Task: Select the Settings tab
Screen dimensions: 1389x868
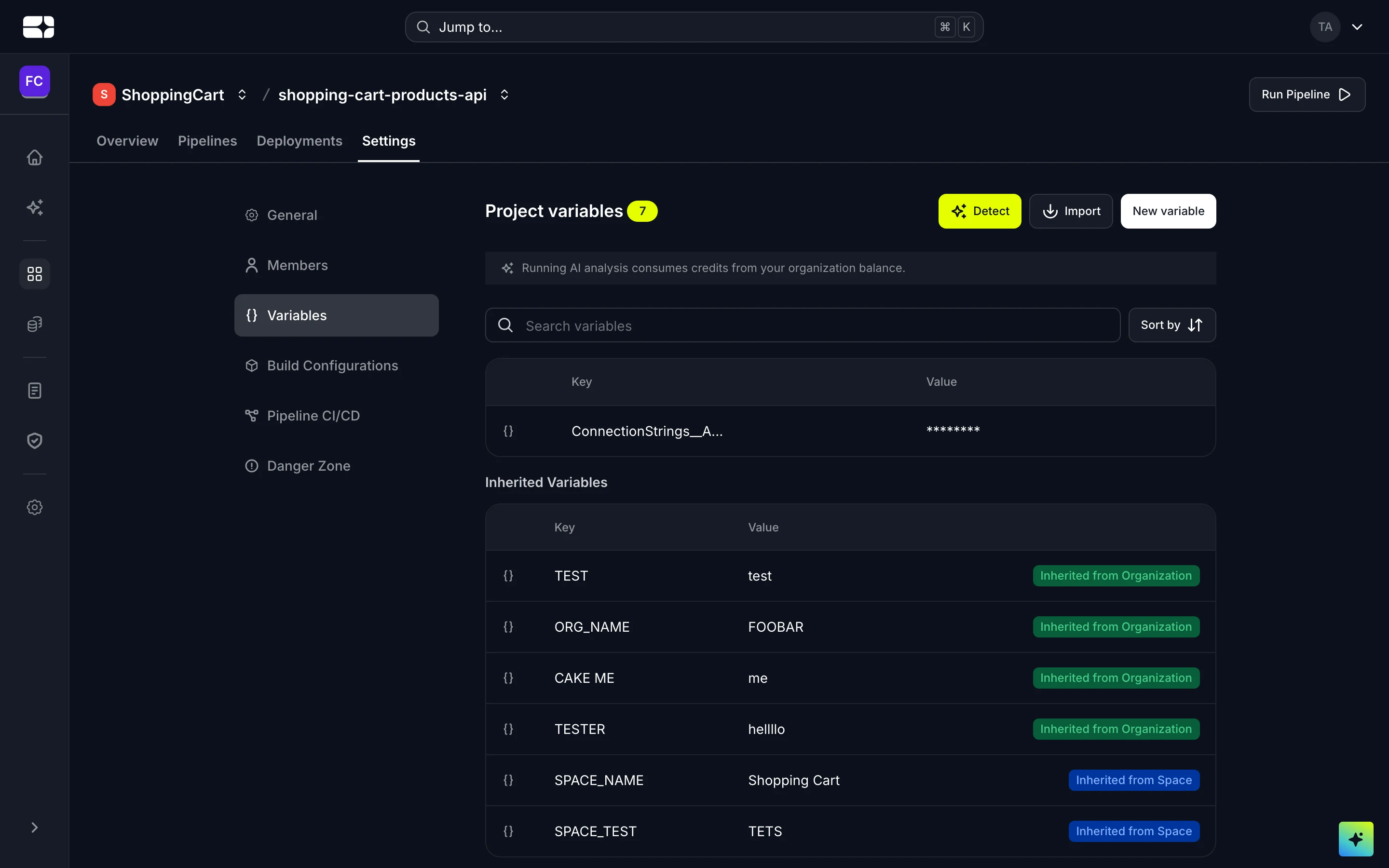Action: coord(389,141)
